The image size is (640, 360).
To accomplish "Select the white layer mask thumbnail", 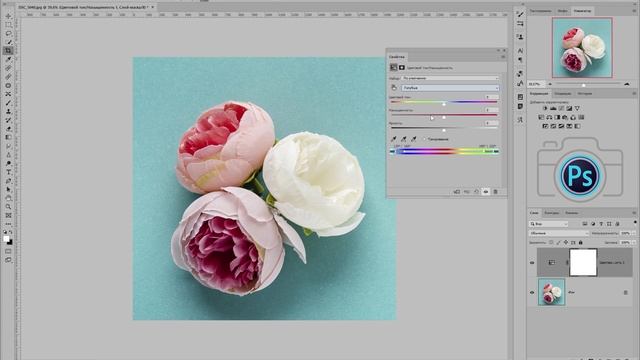I will pos(583,262).
